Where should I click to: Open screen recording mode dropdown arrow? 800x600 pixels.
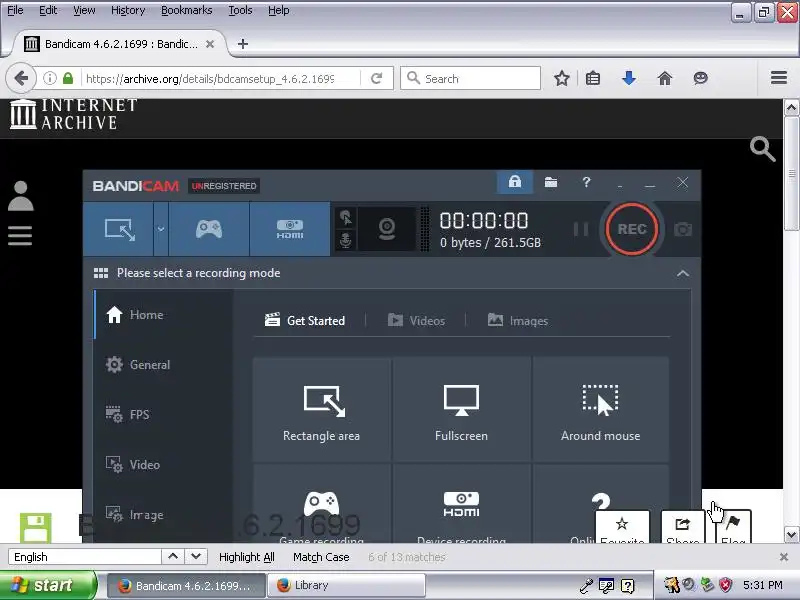pyautogui.click(x=161, y=229)
